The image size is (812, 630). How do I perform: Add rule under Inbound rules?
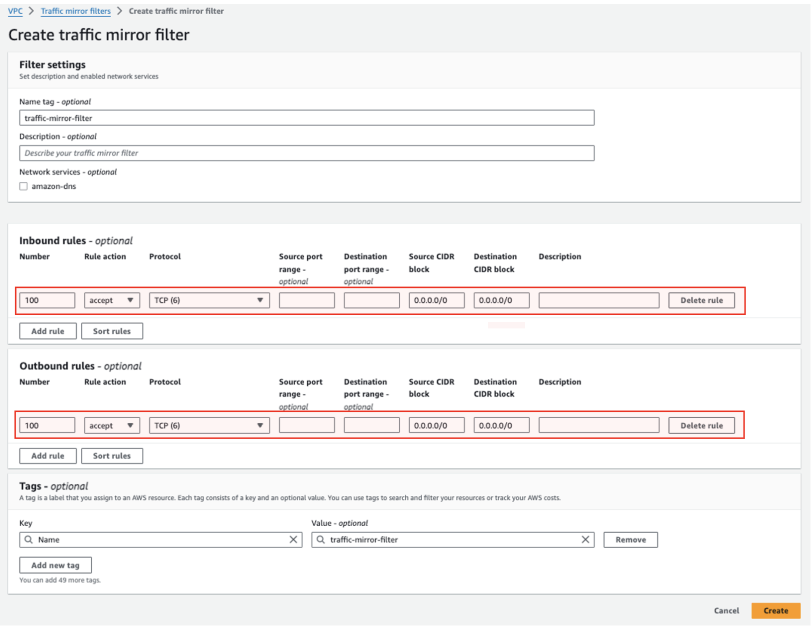46,331
